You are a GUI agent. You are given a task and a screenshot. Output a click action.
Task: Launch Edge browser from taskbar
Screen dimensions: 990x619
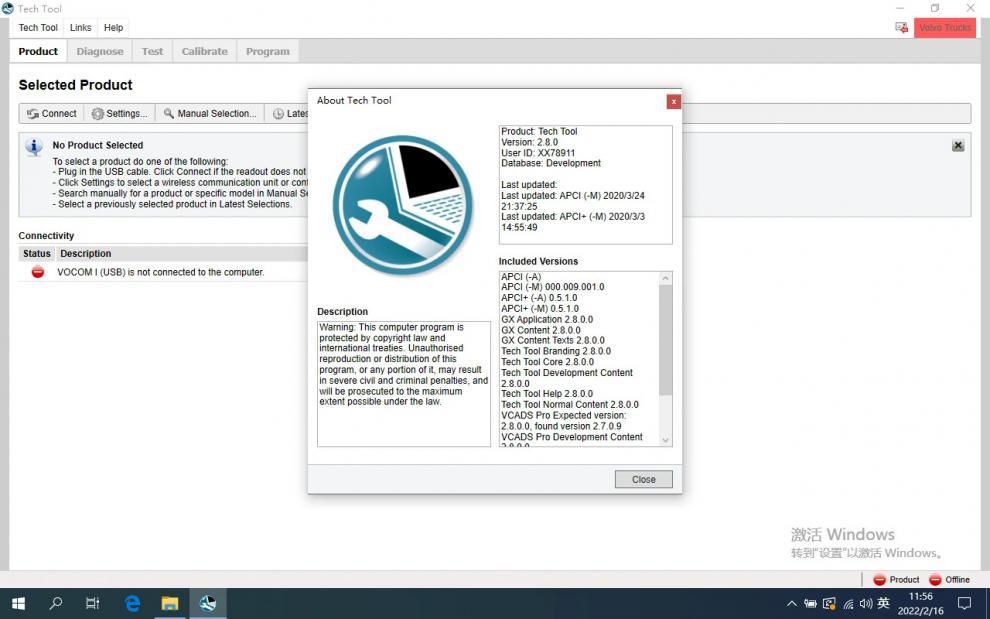[x=132, y=603]
